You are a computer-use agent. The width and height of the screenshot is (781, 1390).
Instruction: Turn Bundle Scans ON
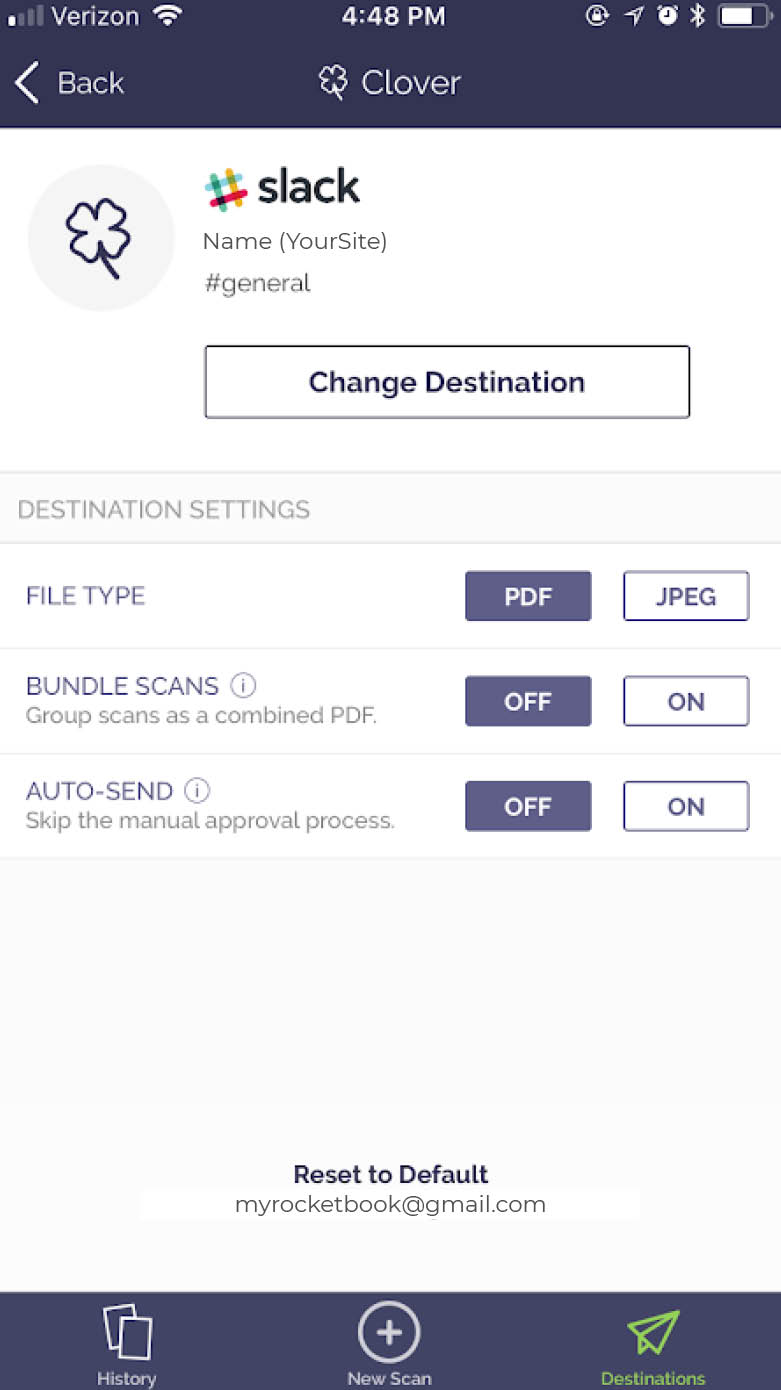click(686, 701)
